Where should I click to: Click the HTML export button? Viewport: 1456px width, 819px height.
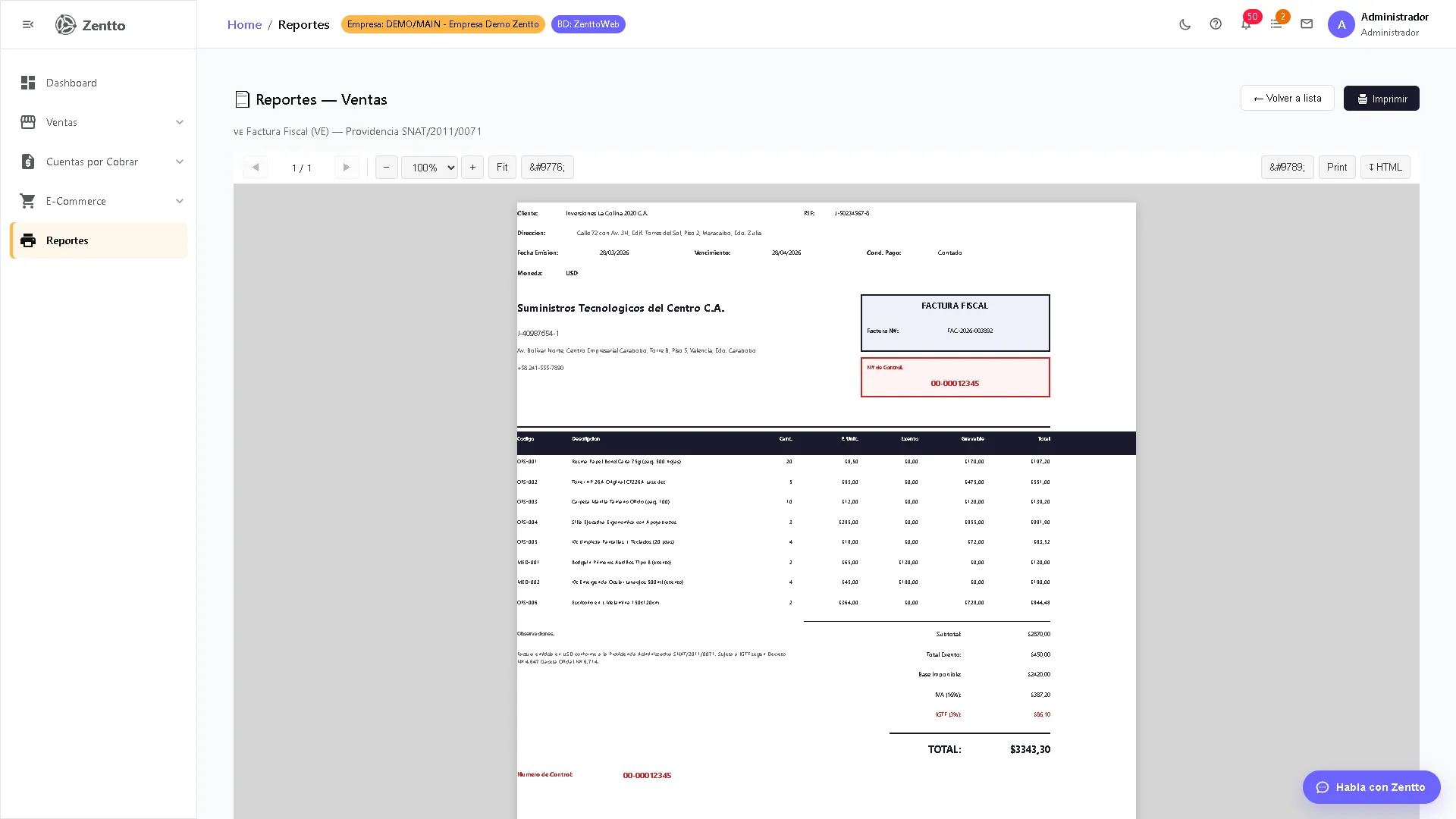(x=1385, y=168)
